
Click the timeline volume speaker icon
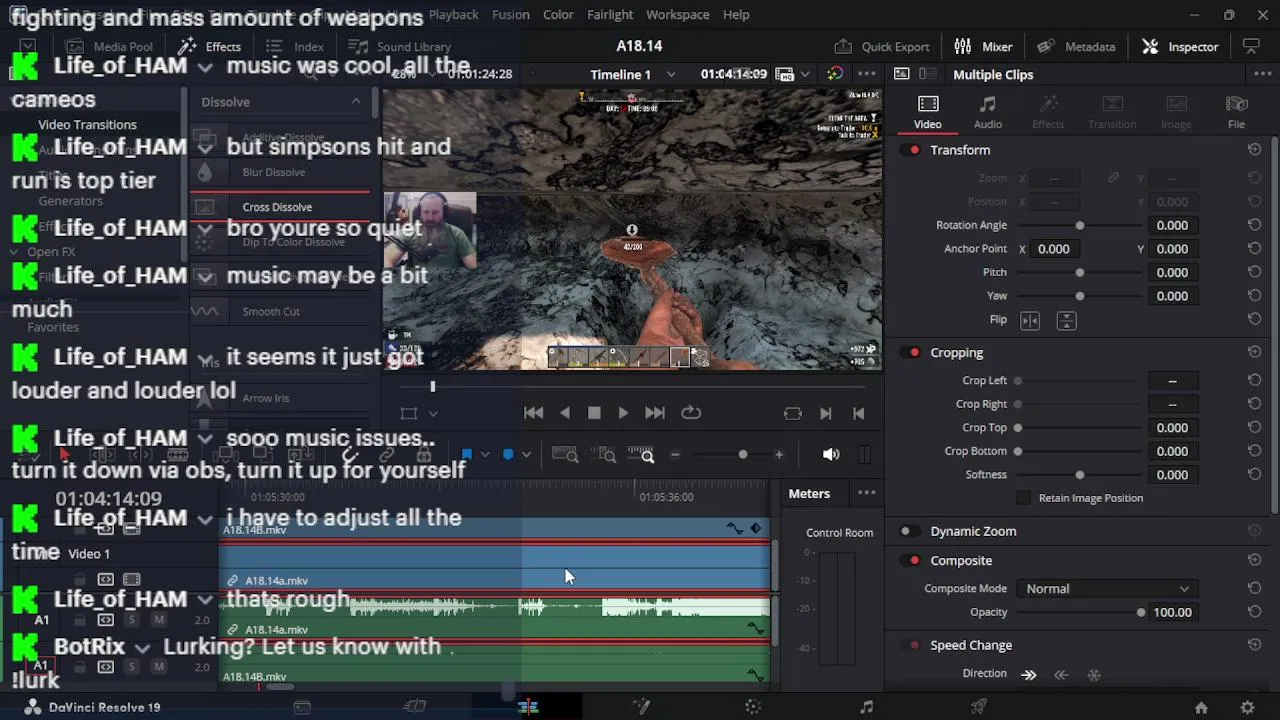tap(831, 454)
